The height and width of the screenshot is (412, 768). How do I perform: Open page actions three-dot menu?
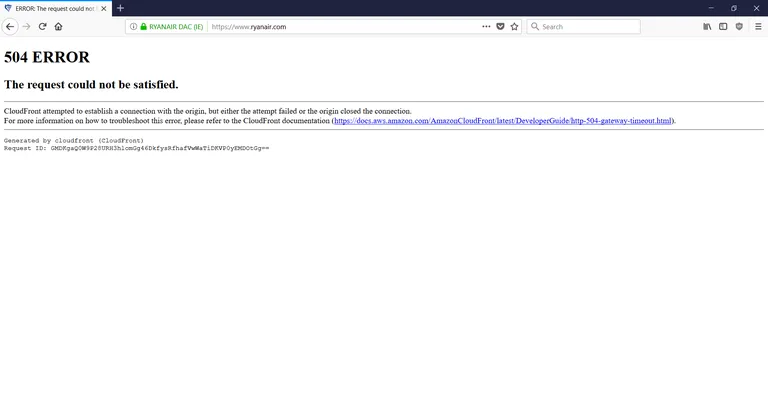486,26
